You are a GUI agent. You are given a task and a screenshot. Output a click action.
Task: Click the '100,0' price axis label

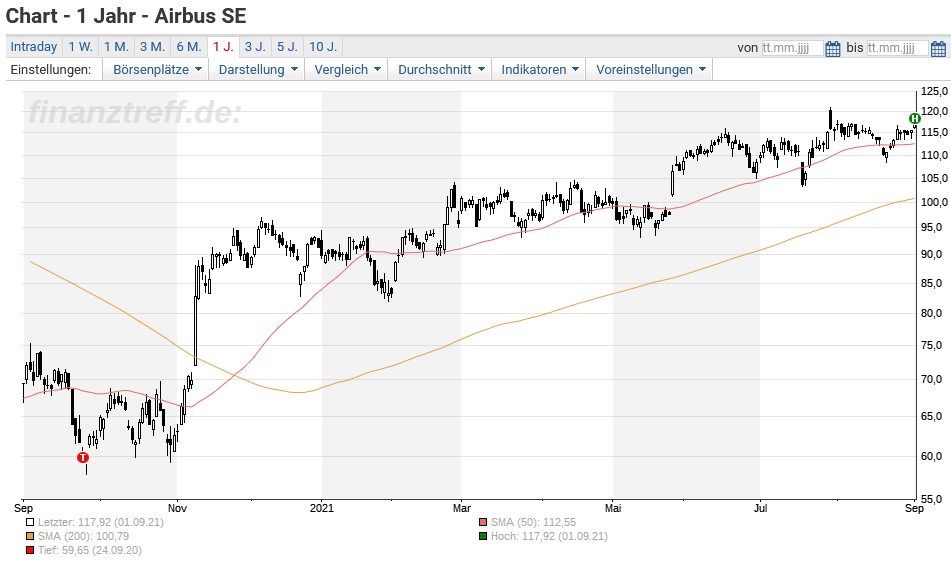[x=934, y=202]
